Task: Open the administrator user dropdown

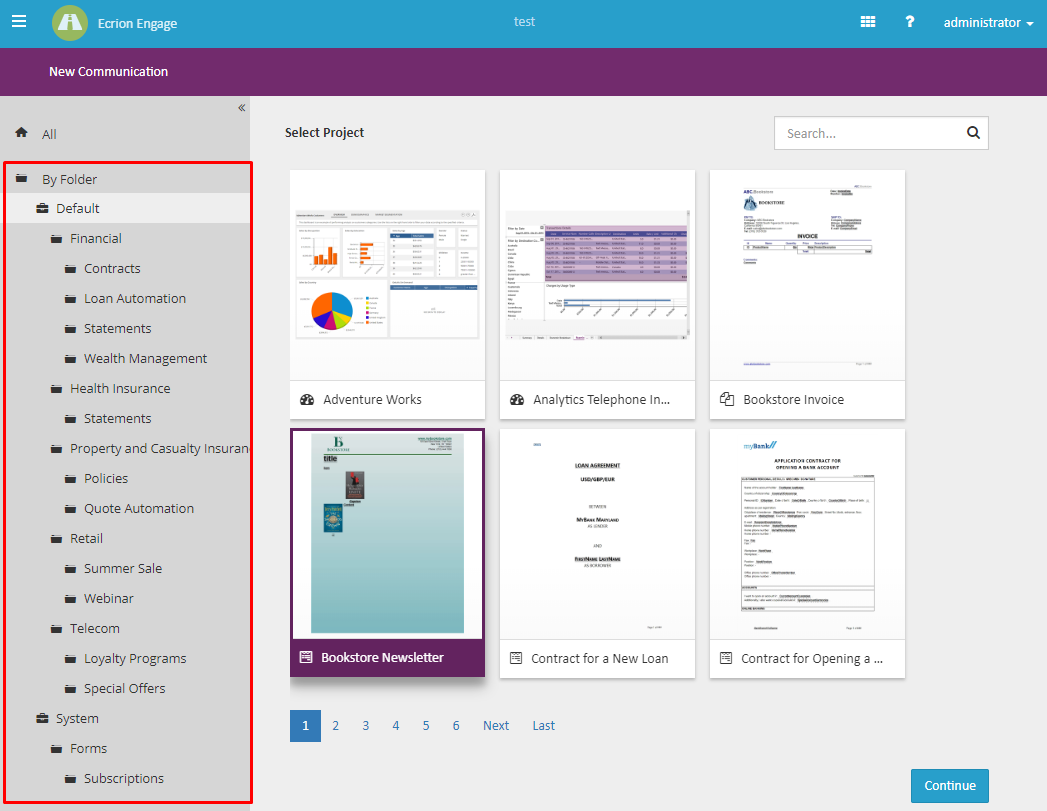Action: 988,22
